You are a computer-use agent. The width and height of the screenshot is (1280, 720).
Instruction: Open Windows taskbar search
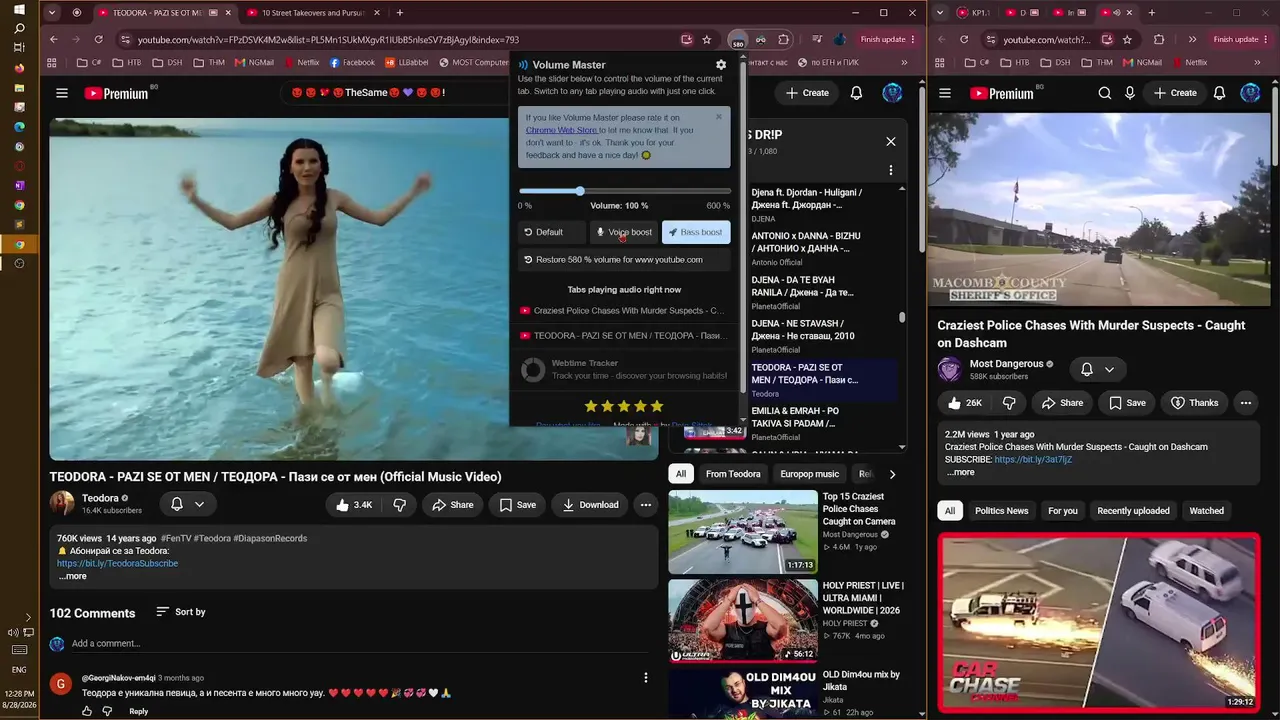[19, 28]
